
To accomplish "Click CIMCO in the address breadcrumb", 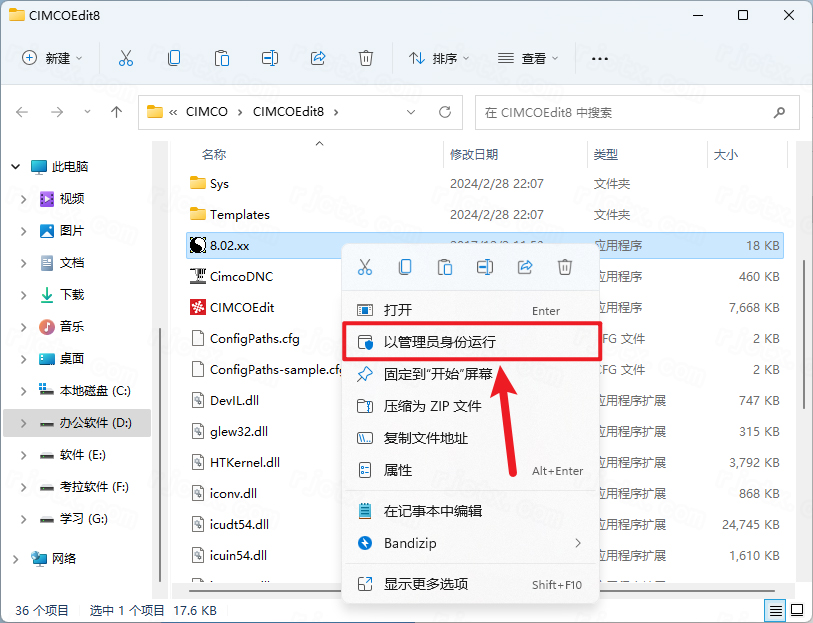I will [206, 112].
